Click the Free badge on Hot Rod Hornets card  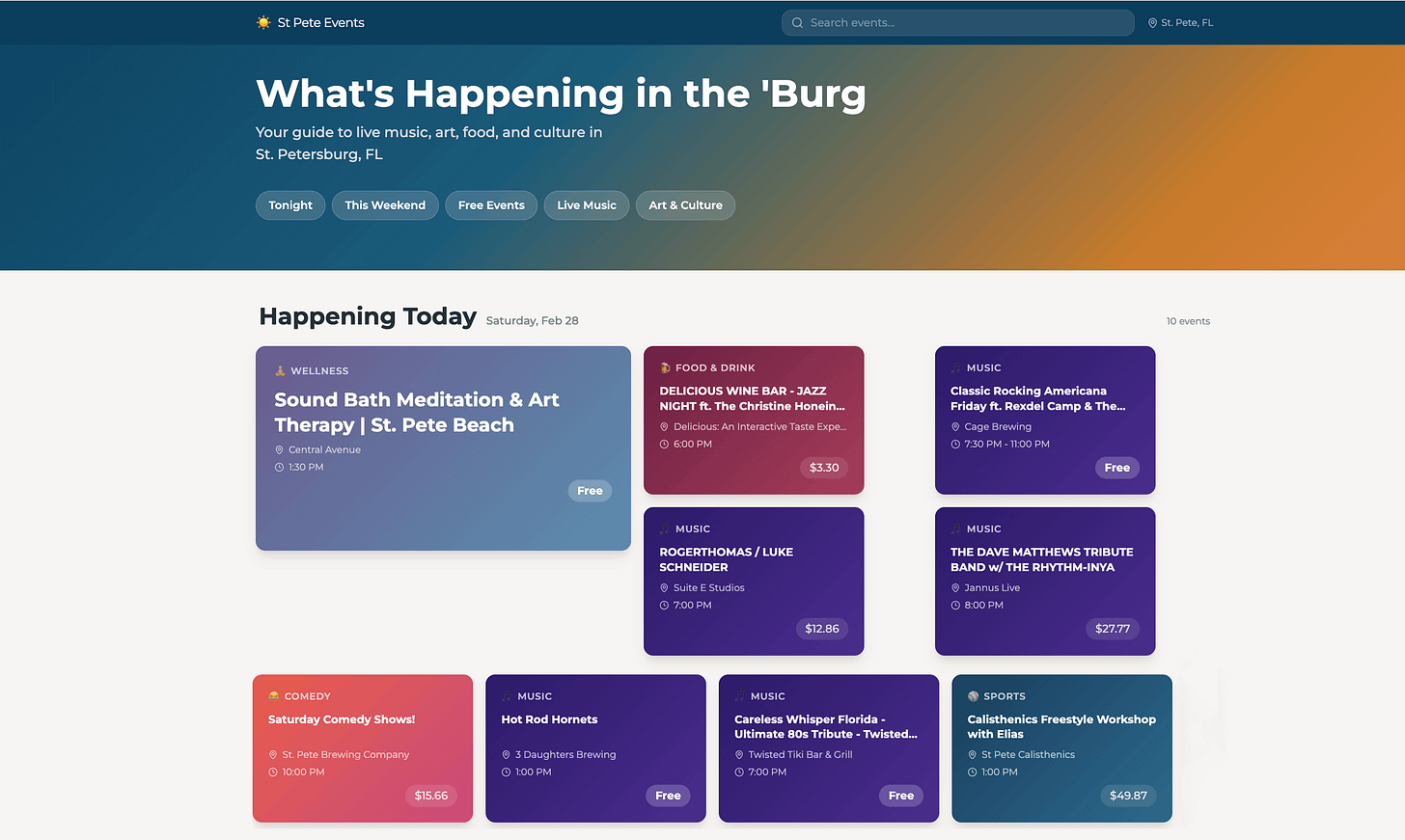tap(668, 796)
